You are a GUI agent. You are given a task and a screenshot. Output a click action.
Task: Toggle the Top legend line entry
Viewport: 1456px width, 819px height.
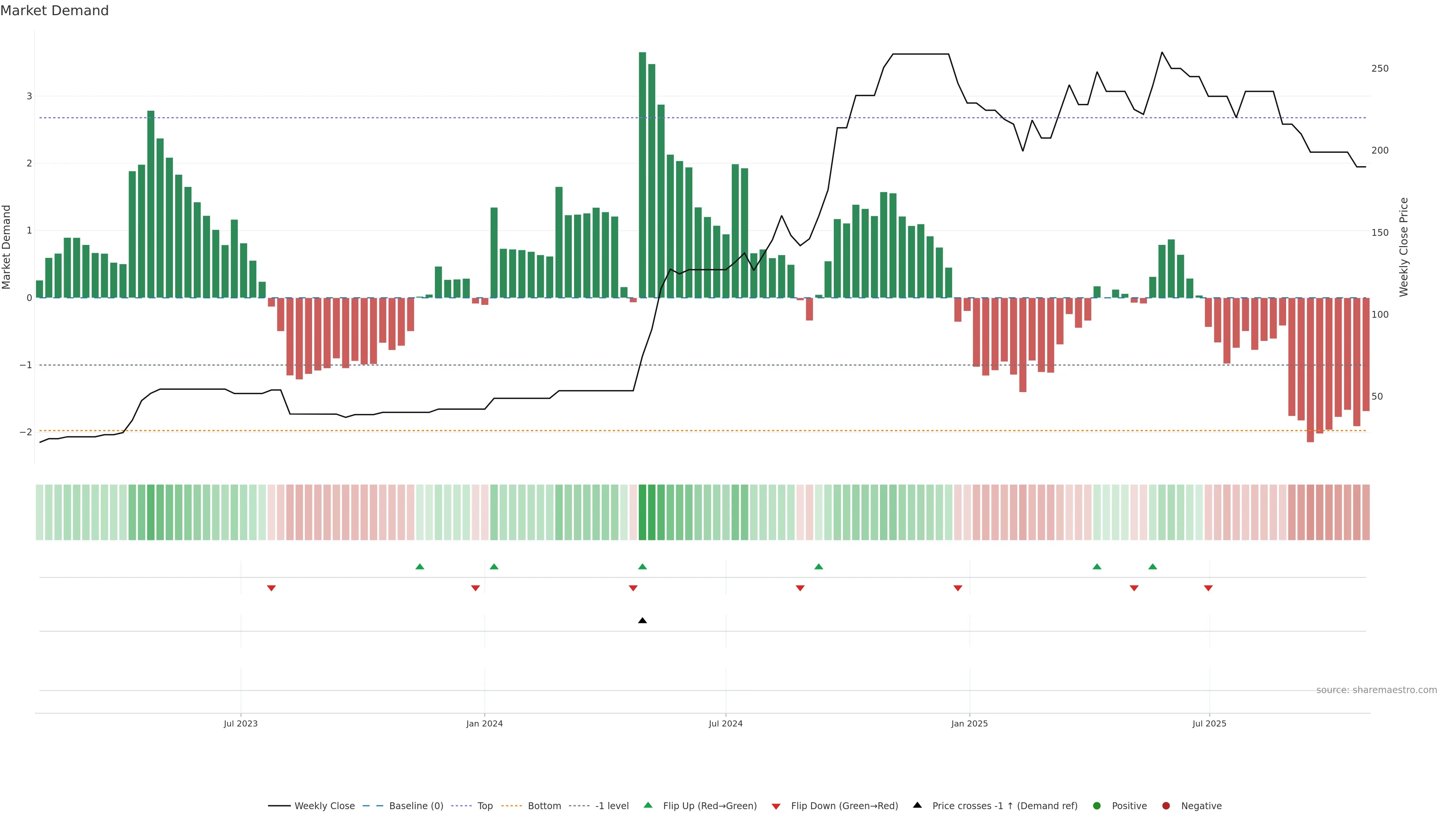(x=485, y=806)
